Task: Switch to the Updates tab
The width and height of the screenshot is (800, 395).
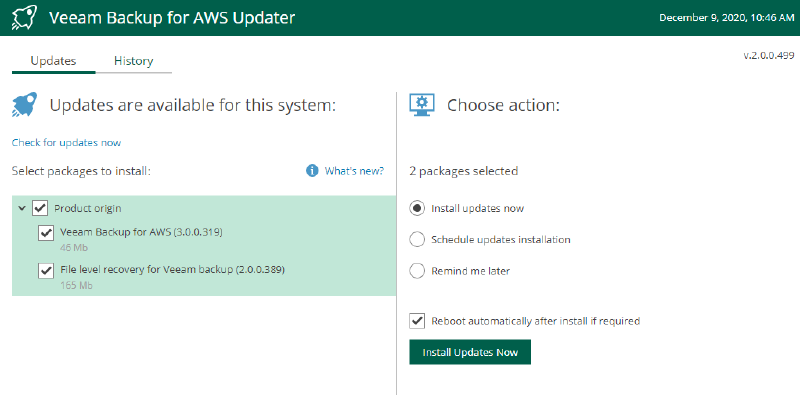Action: click(x=54, y=61)
